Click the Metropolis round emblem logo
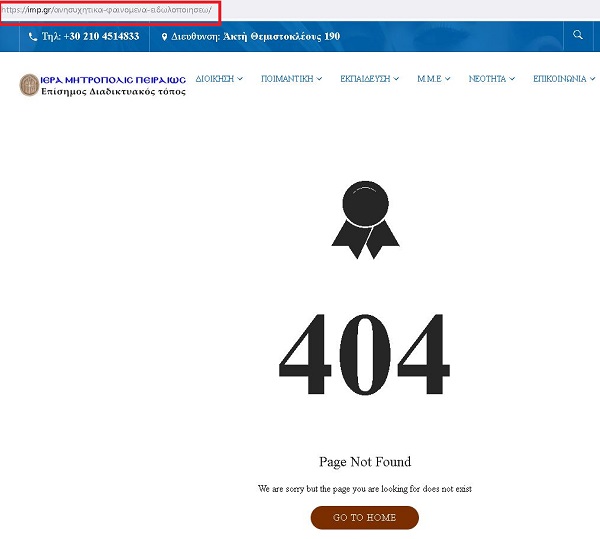 29,85
